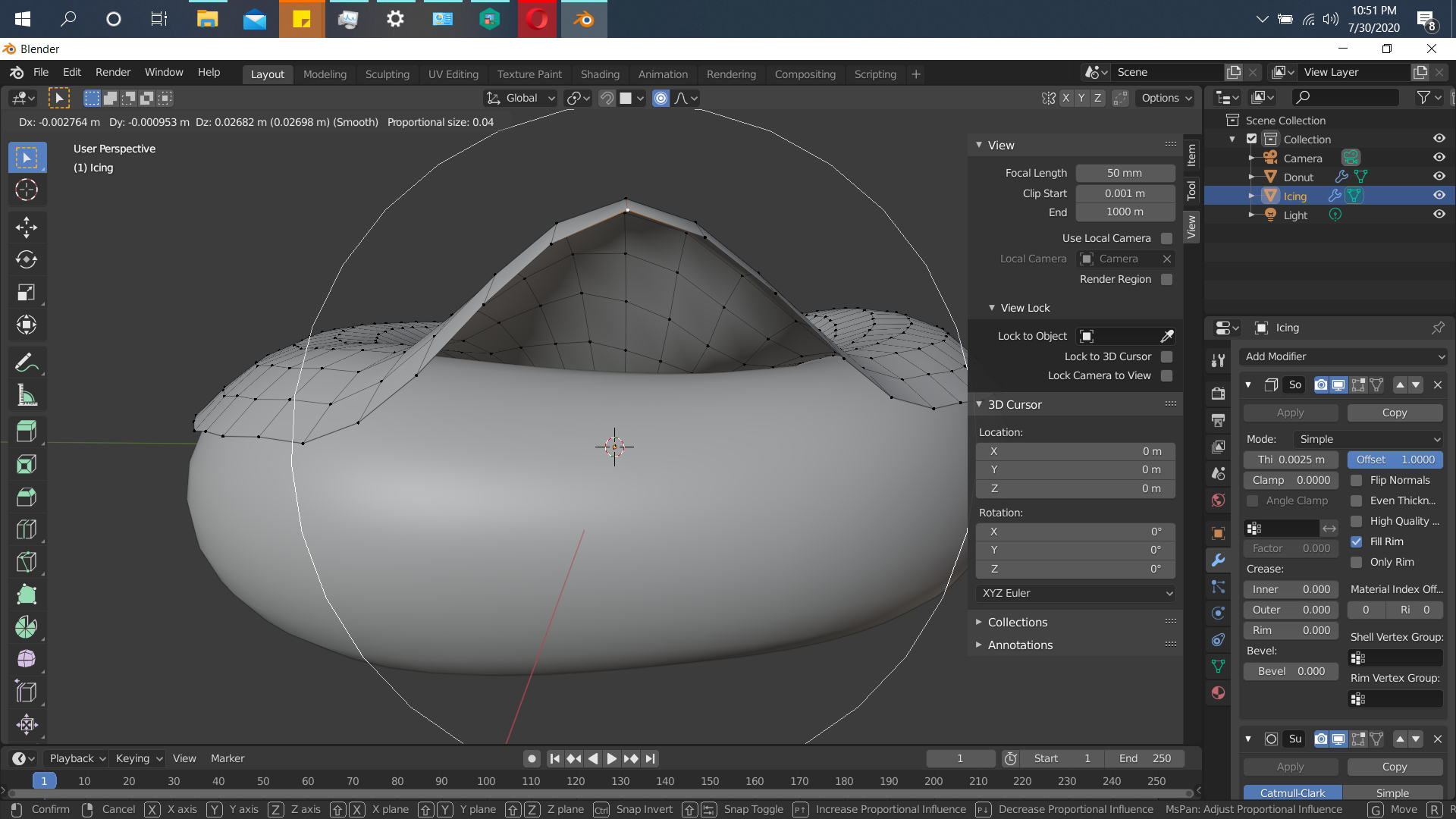
Task: Open the World properties tab
Action: coord(1219,500)
